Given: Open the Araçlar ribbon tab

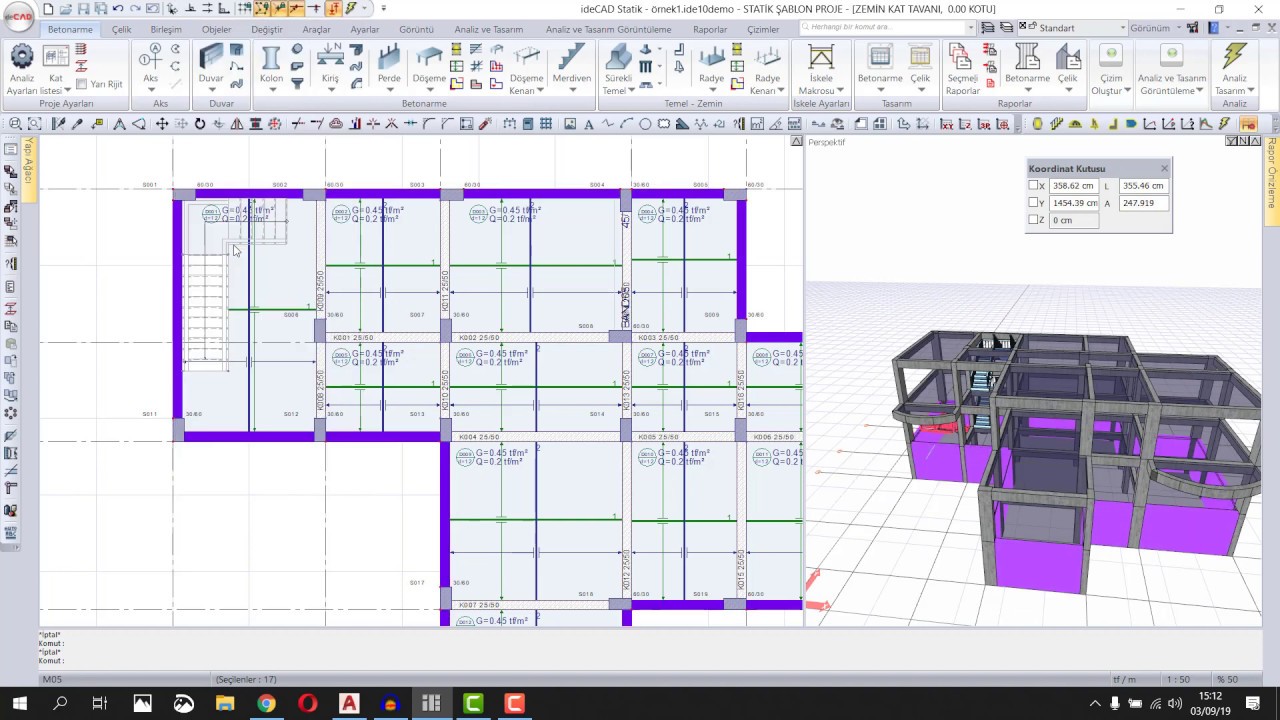Looking at the screenshot, I should coord(316,29).
